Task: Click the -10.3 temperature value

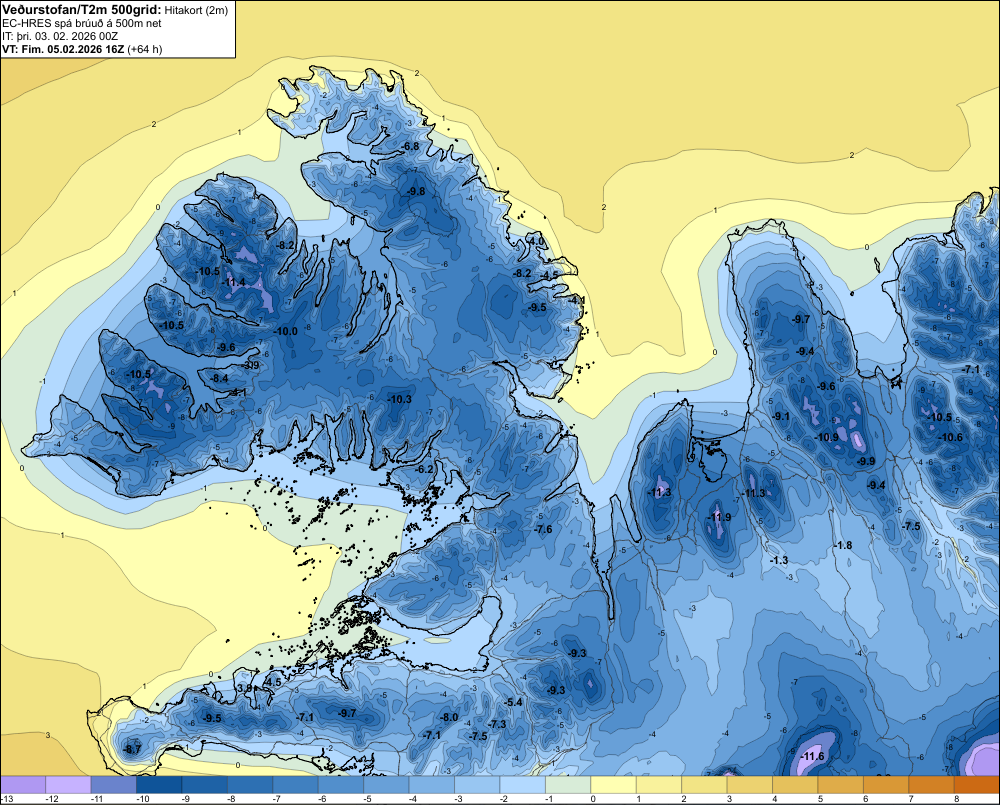Action: coord(400,399)
